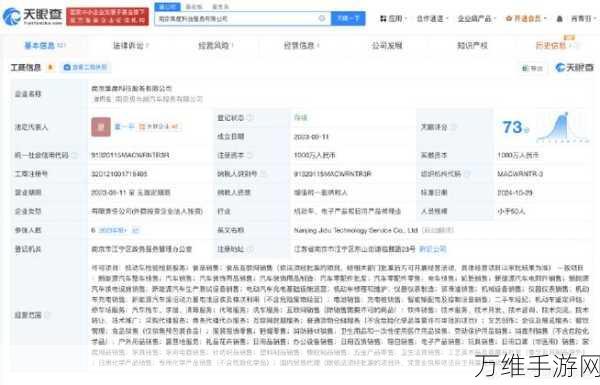Switch to the 经营信息 tab
Screen dimensions: 600x385
pyautogui.click(x=301, y=46)
